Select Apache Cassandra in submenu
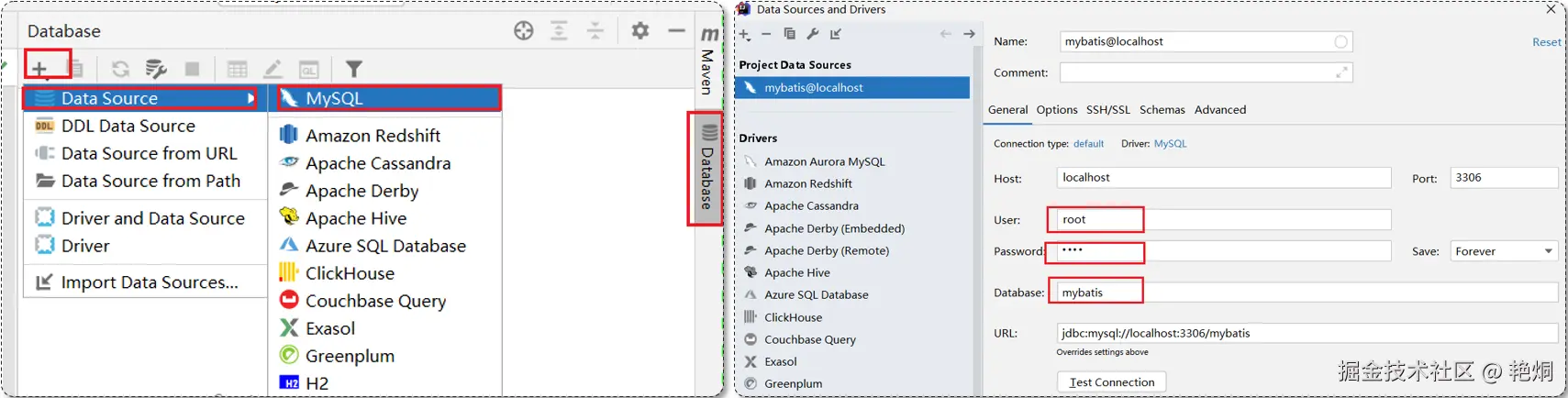1568x398 pixels. point(386,163)
